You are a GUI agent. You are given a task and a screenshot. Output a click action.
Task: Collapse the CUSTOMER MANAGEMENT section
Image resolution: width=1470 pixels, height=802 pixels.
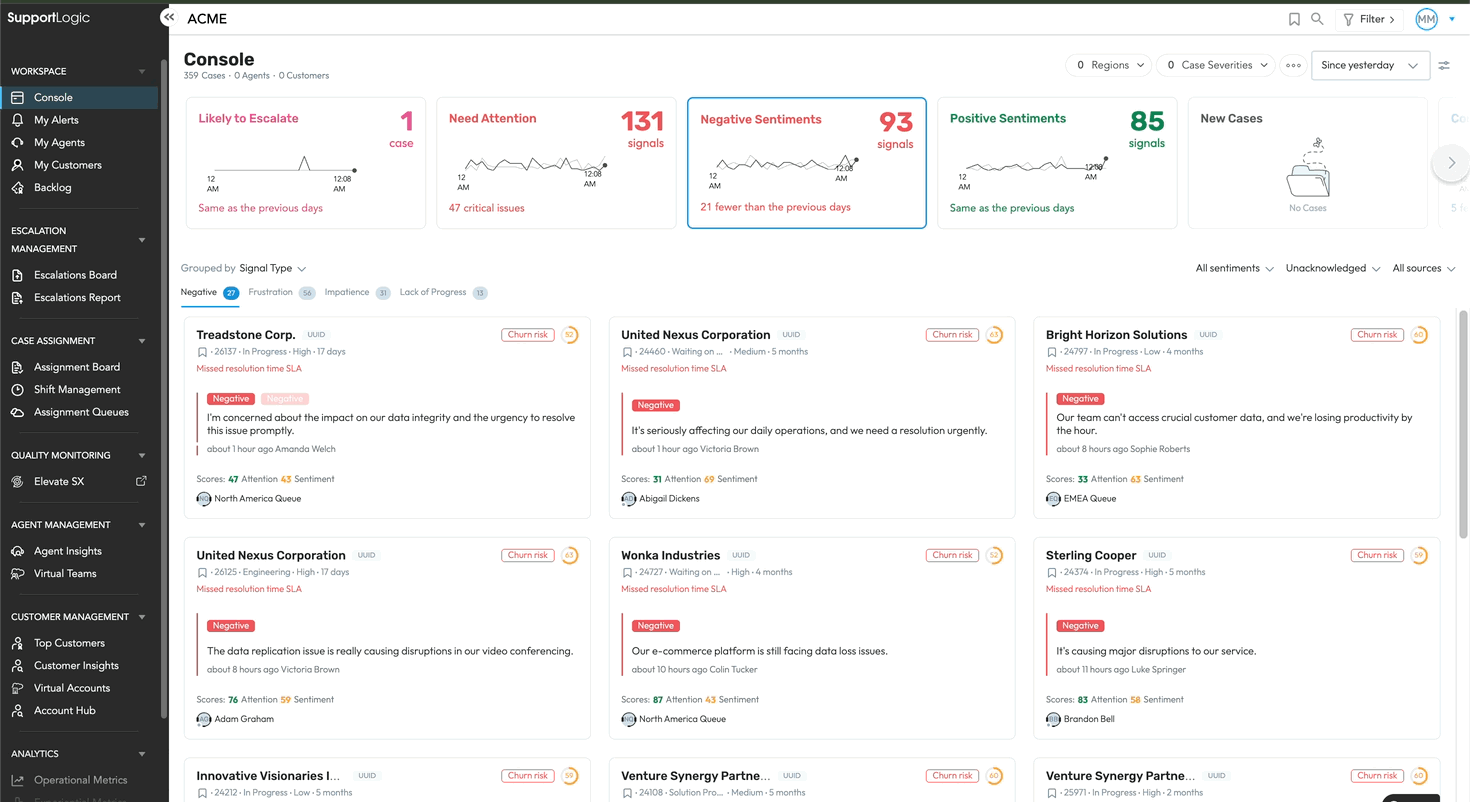click(x=141, y=617)
